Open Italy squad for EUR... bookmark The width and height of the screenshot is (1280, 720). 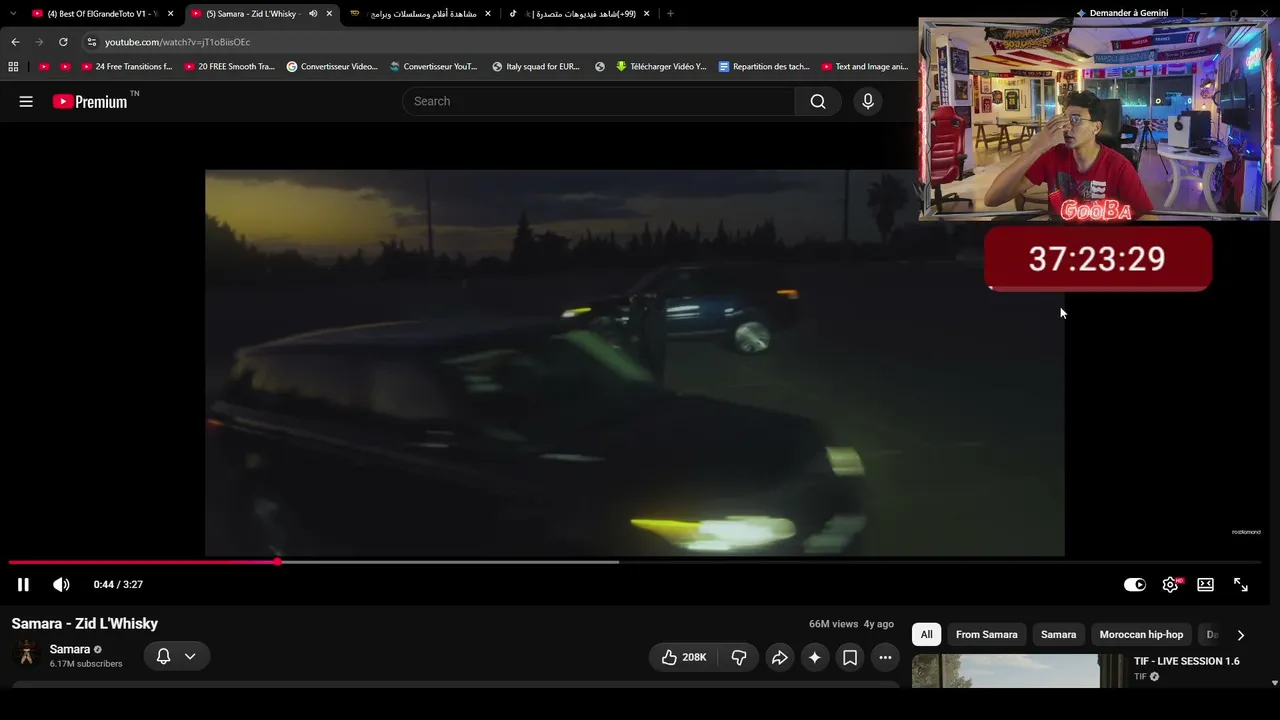[536, 67]
